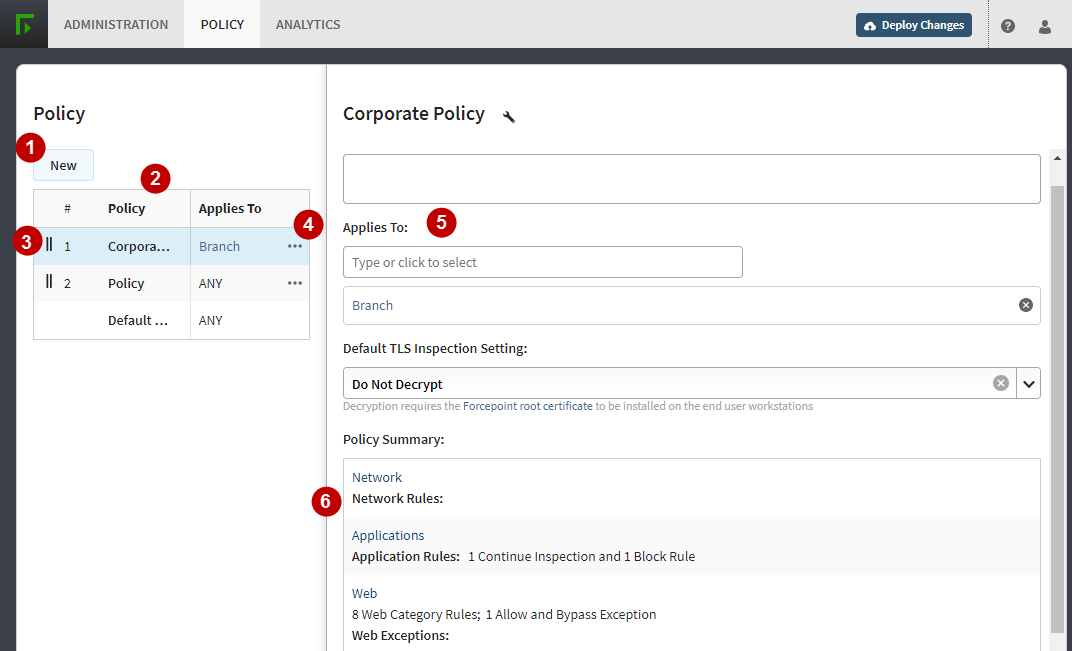Click the scroll up arrow in details panel
This screenshot has height=651, width=1072.
1057,159
